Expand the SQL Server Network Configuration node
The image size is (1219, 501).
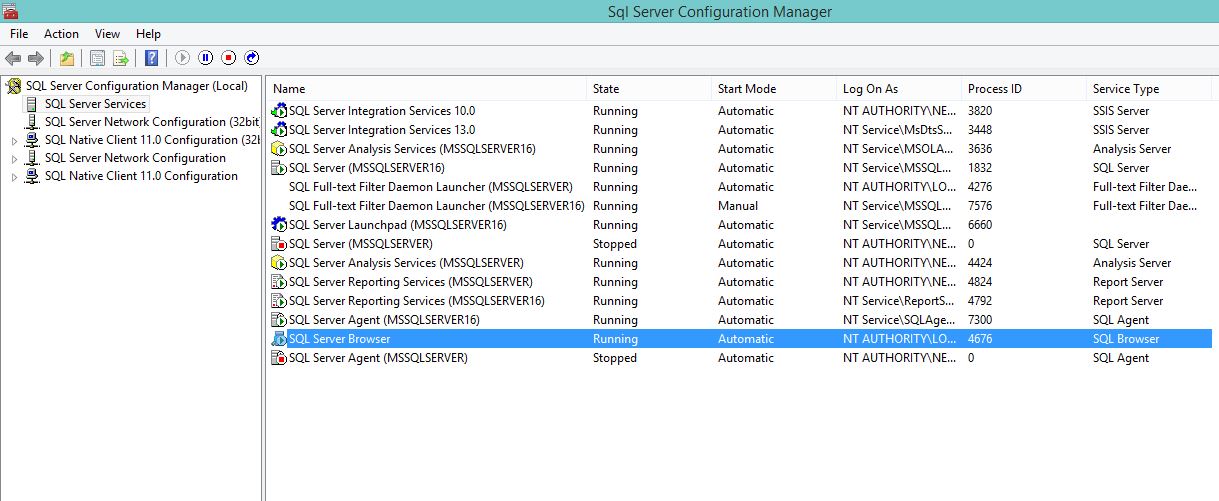click(14, 158)
